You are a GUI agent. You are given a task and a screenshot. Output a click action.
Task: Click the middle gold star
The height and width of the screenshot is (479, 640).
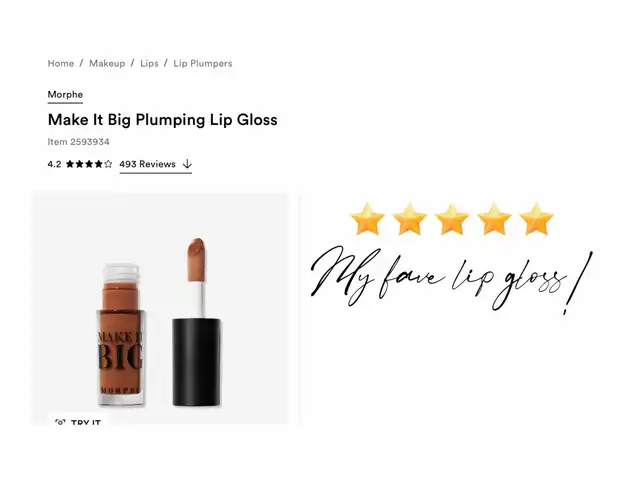click(x=452, y=218)
